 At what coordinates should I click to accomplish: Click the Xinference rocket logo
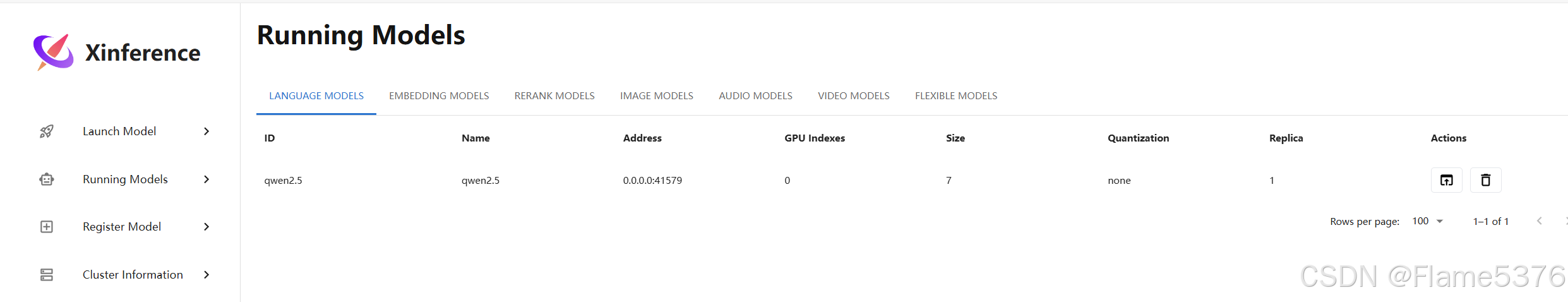point(54,52)
